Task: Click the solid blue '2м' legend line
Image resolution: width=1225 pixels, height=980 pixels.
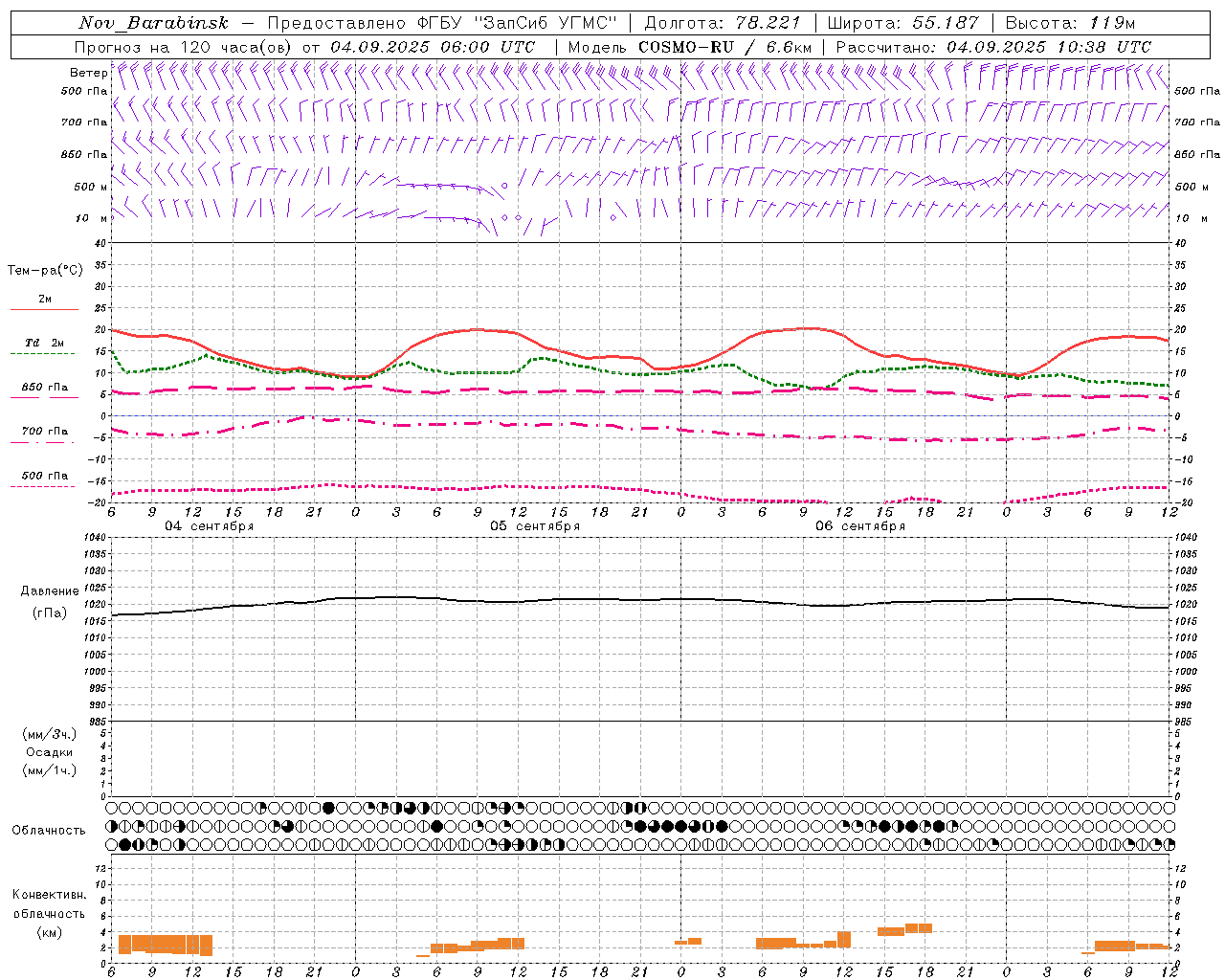Action: pyautogui.click(x=44, y=309)
